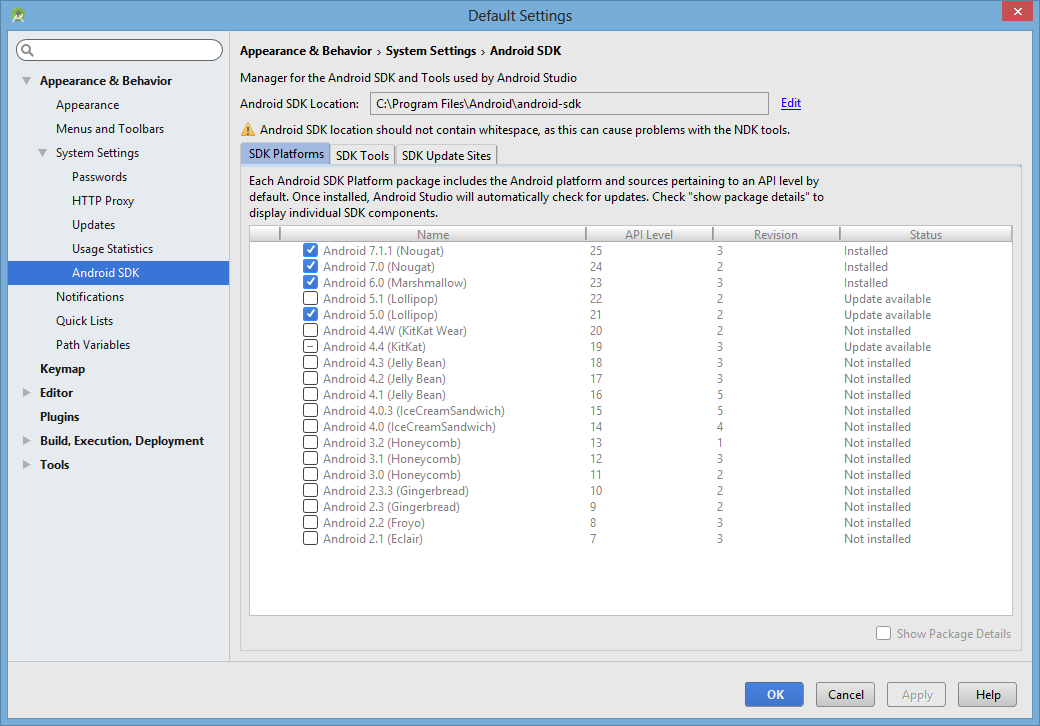Enable Show Package Details checkbox
This screenshot has height=726, width=1040.
(883, 633)
